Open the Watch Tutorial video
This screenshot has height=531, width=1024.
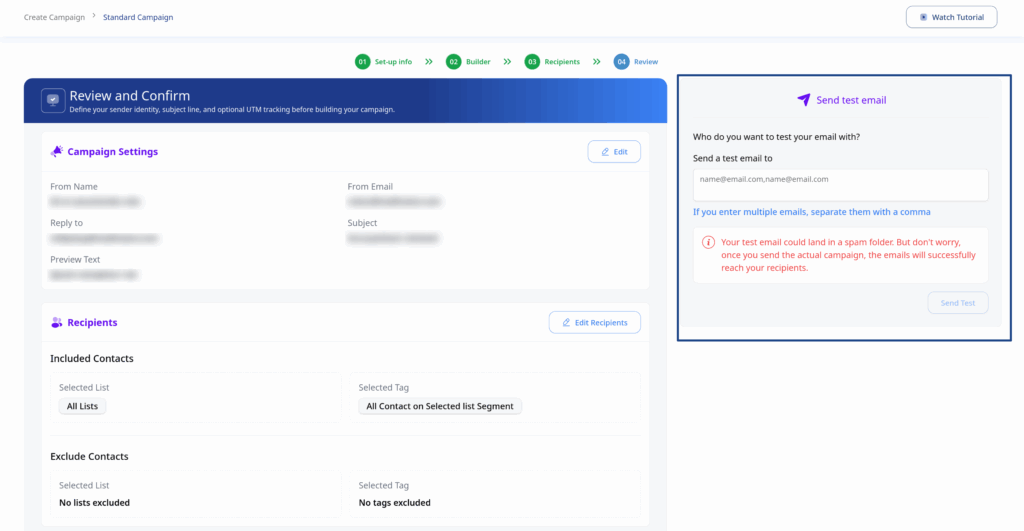[951, 17]
